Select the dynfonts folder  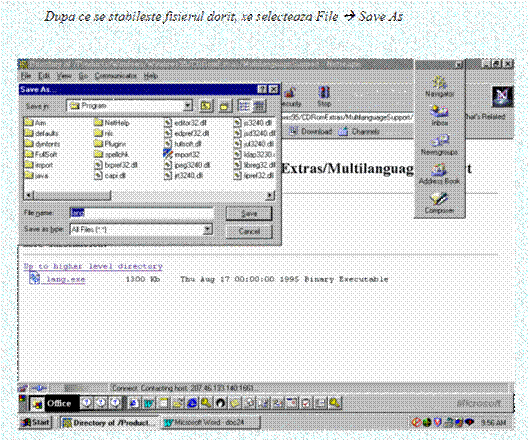(x=42, y=144)
